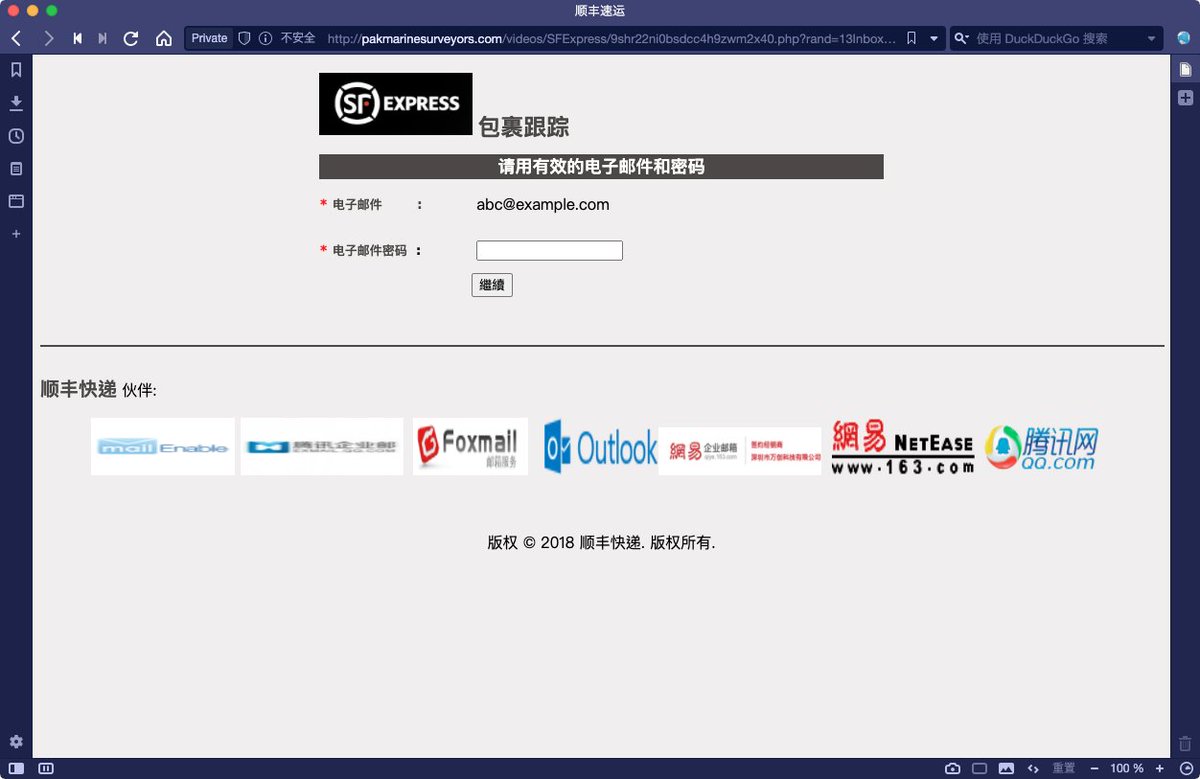Go back to the previous page

pyautogui.click(x=17, y=38)
